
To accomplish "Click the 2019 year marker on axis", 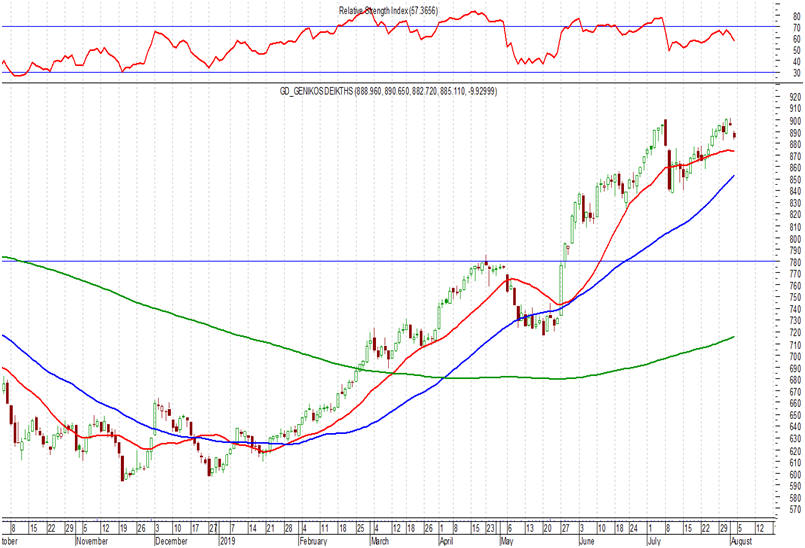I will [226, 541].
